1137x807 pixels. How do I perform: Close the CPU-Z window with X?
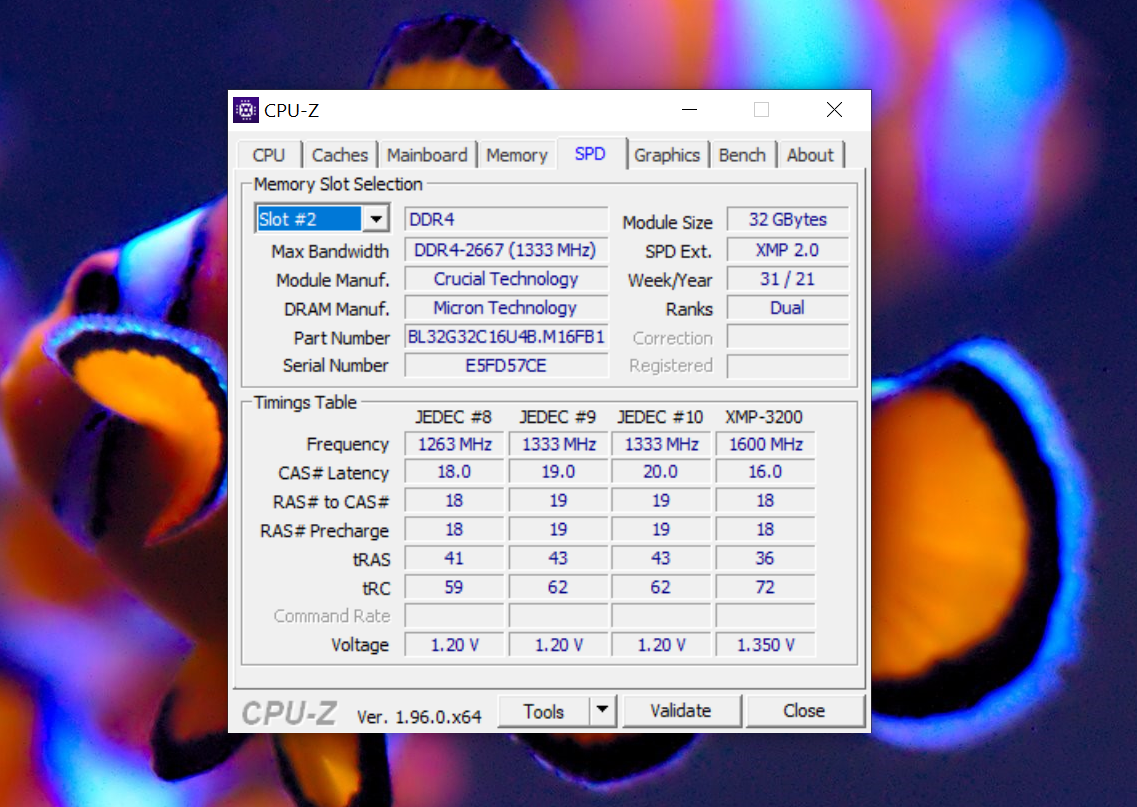[834, 110]
